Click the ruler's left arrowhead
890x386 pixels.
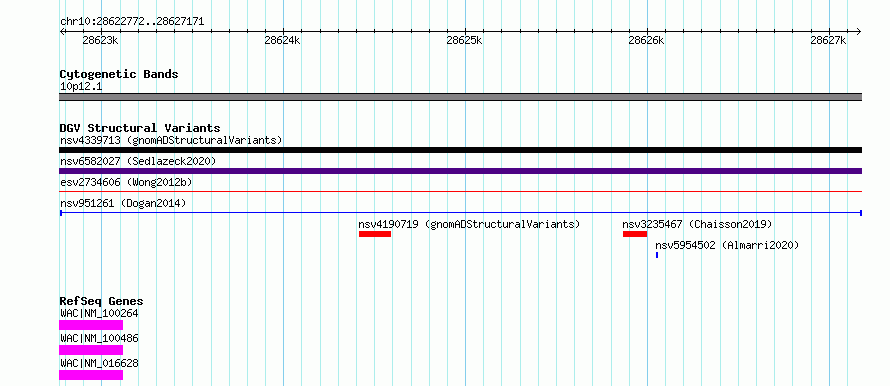coord(62,31)
